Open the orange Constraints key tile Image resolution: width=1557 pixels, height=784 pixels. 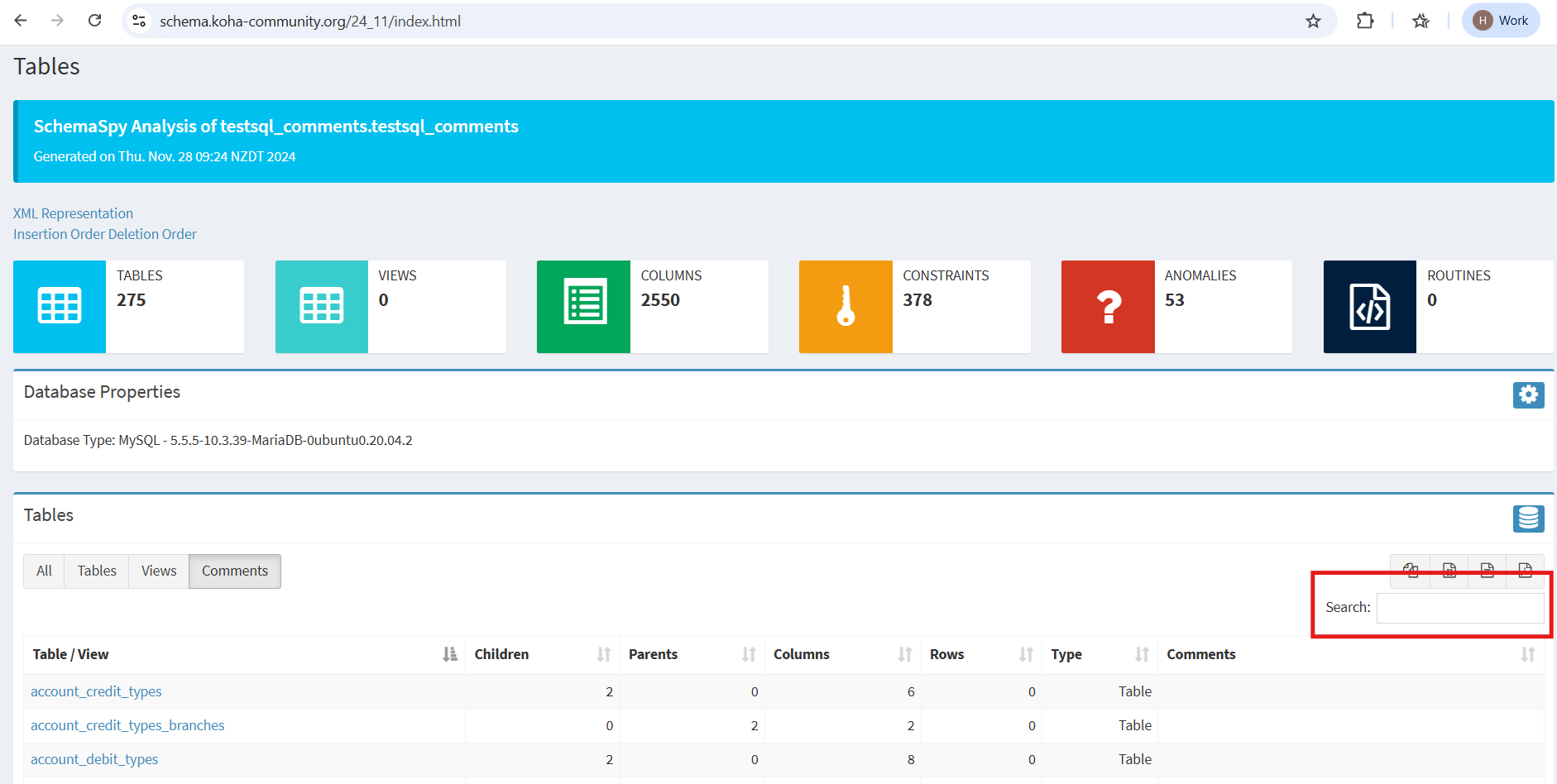[x=845, y=307]
